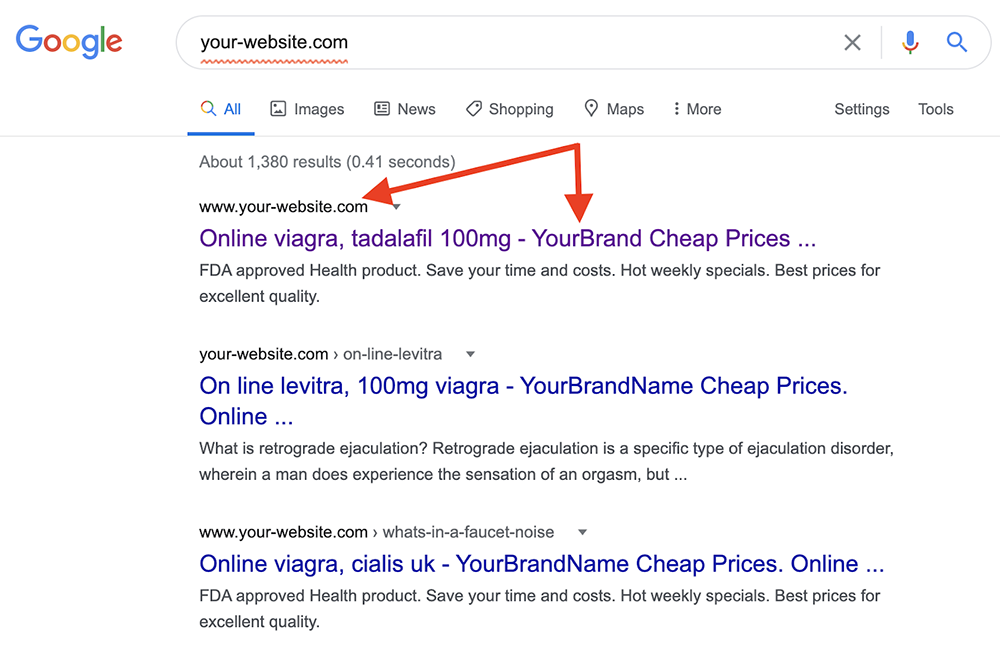Expand dropdown arrow beside www.your-website.com first result
The height and width of the screenshot is (650, 1000).
(397, 207)
